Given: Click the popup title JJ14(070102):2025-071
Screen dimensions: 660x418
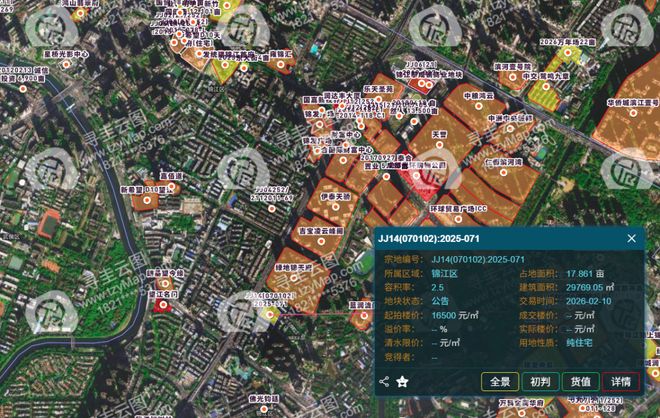Looking at the screenshot, I should 428,239.
